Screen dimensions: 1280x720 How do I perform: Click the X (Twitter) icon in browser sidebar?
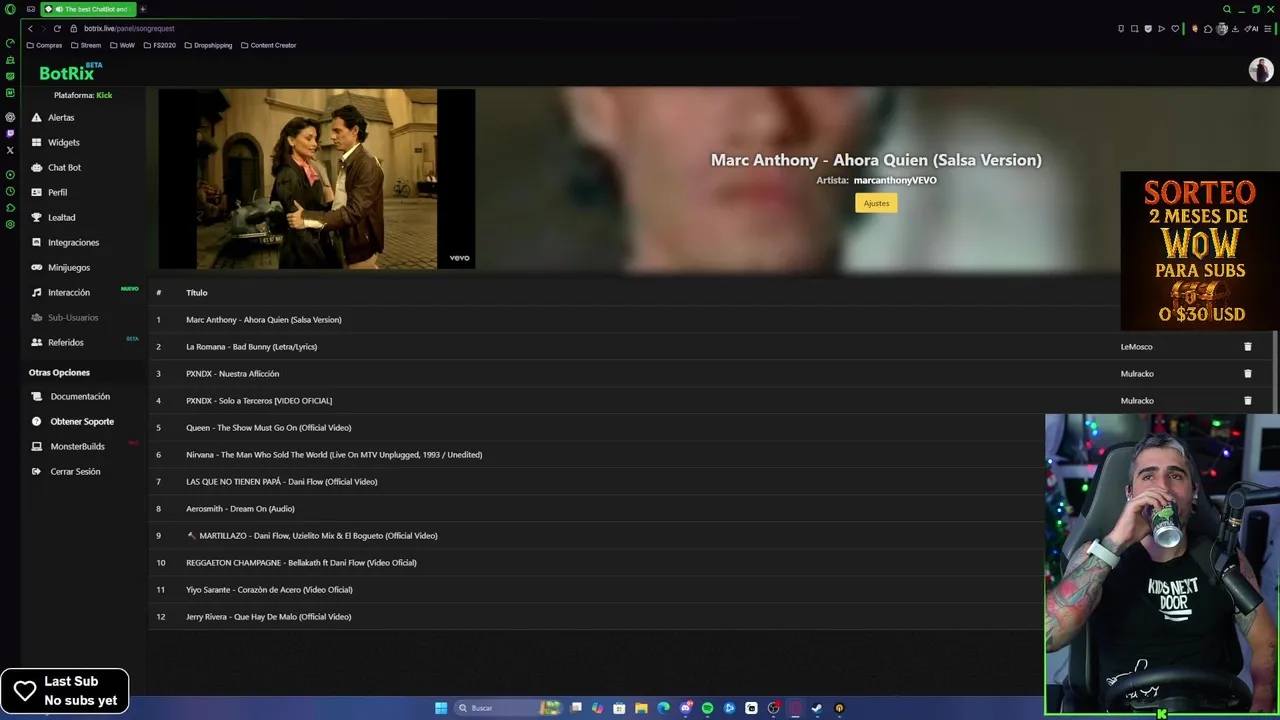click(10, 150)
